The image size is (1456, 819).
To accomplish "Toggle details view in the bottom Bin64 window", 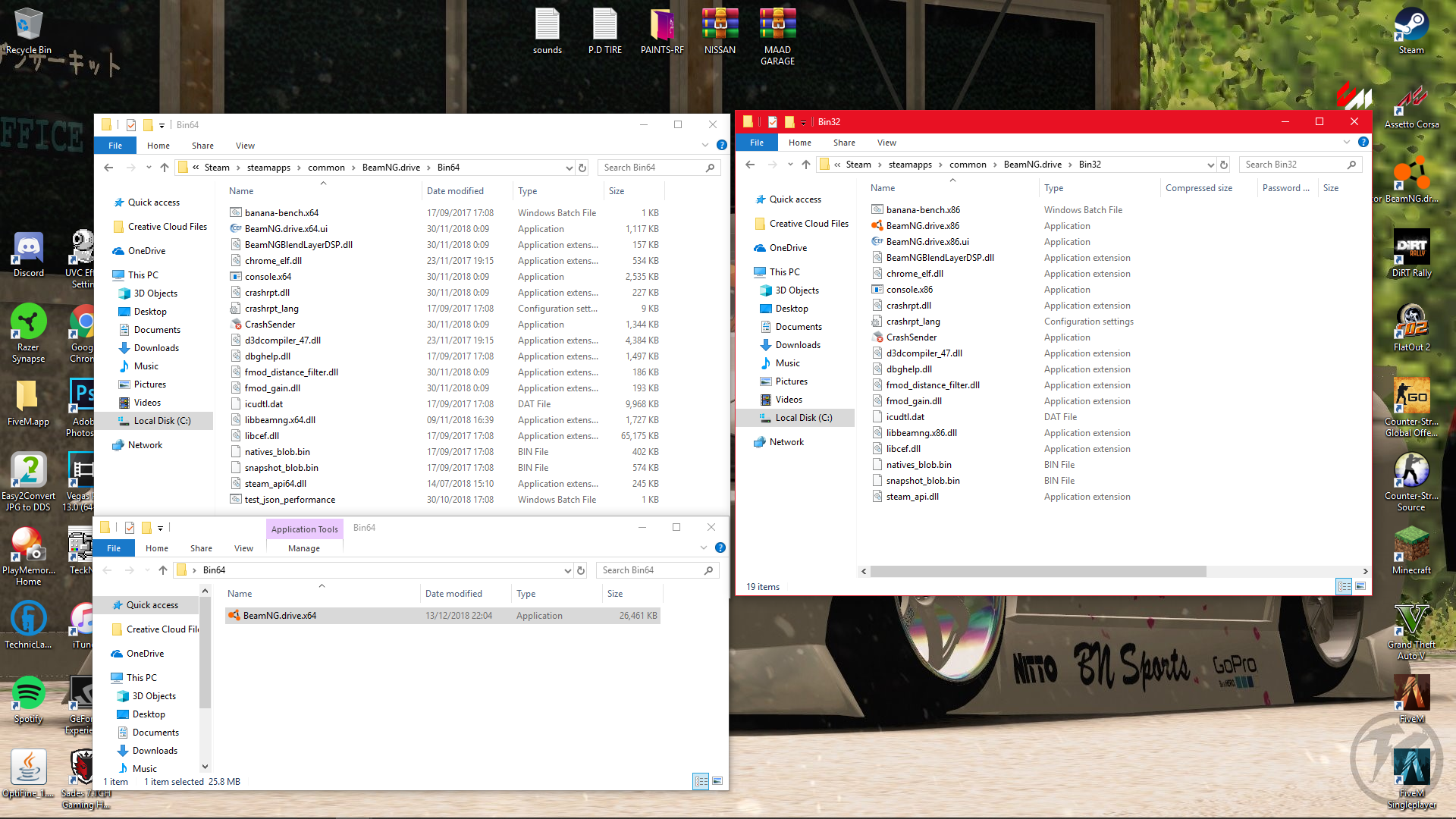I will (701, 781).
